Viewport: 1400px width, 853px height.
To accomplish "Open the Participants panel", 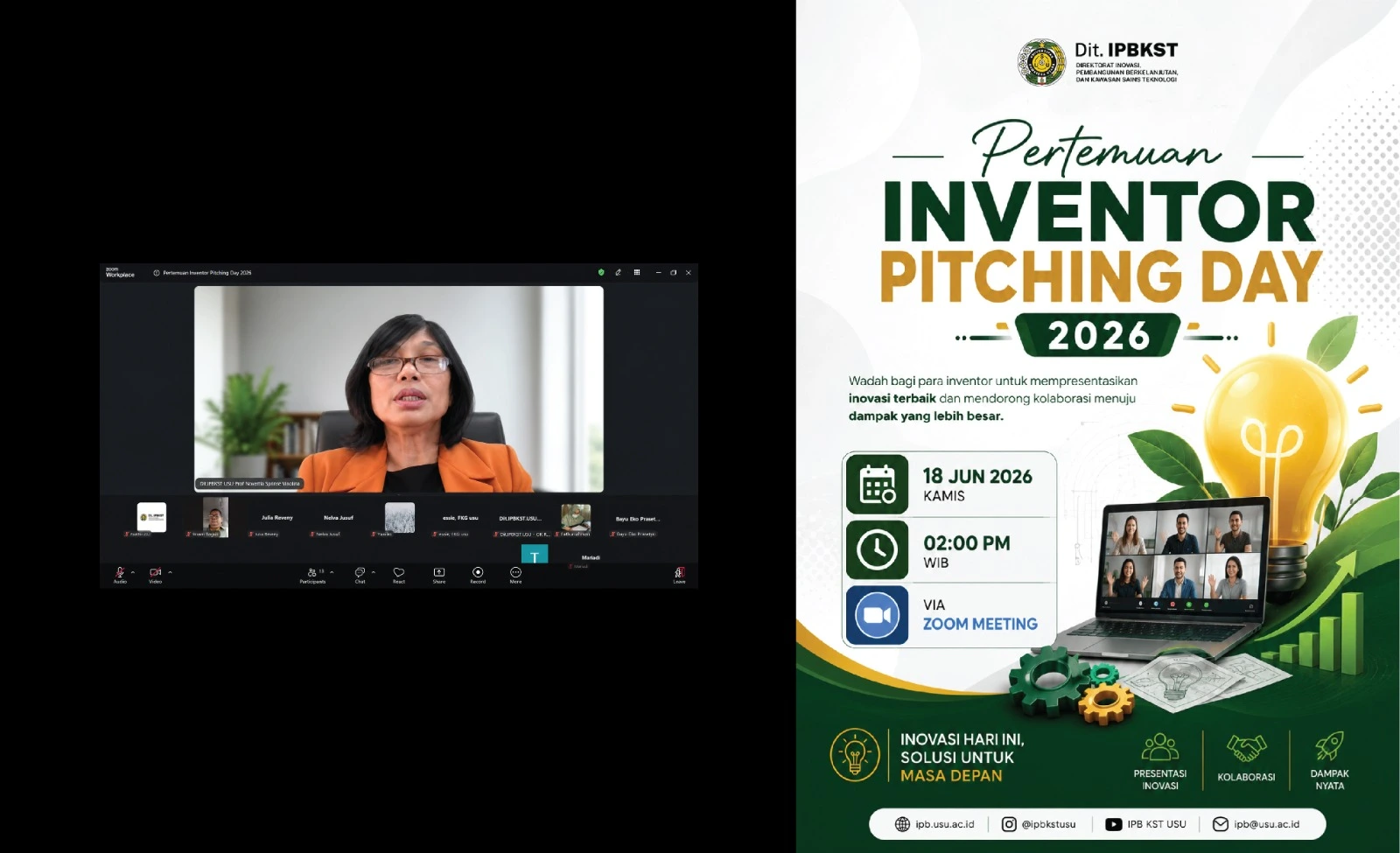I will pos(313,574).
